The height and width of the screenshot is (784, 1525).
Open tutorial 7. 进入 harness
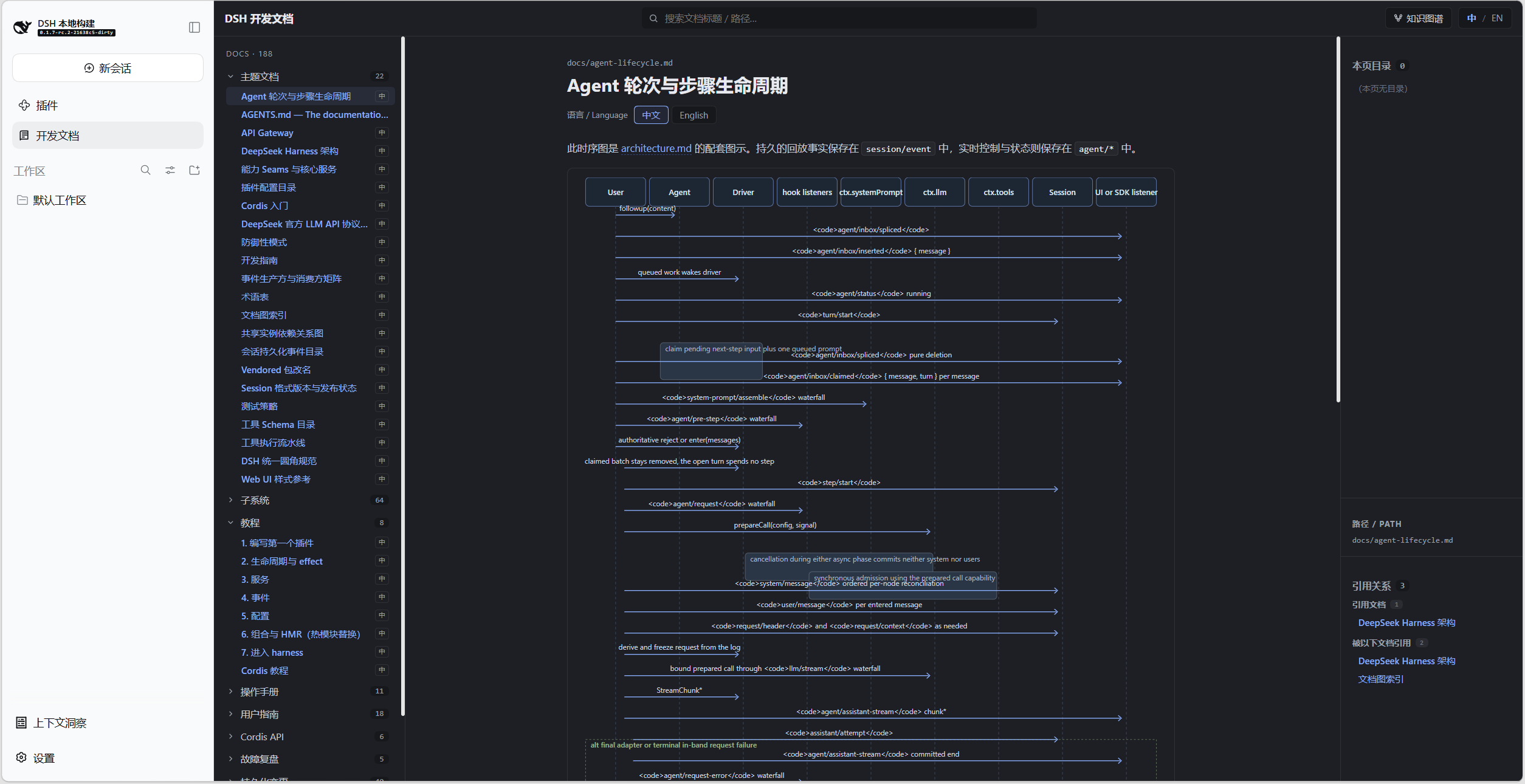click(311, 652)
